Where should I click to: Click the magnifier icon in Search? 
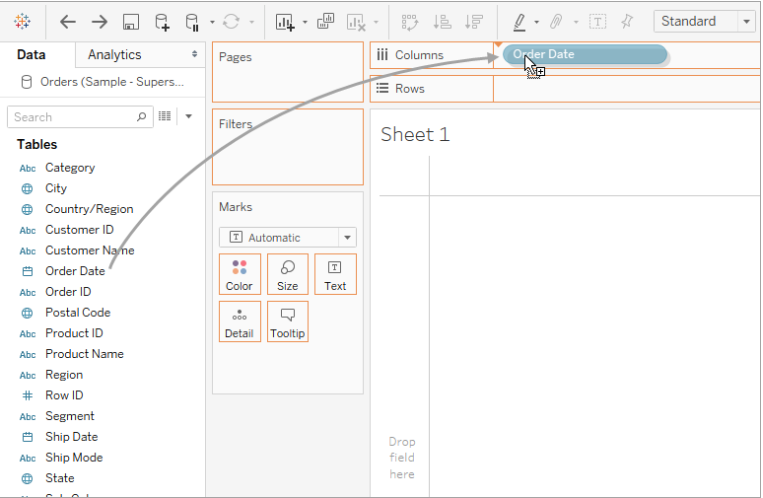[x=141, y=117]
